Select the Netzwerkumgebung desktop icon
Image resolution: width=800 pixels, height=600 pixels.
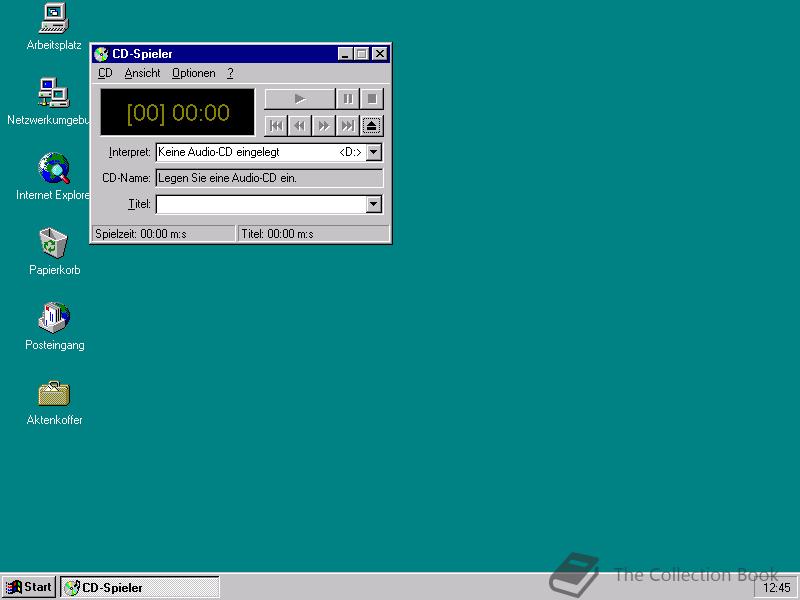tap(49, 102)
